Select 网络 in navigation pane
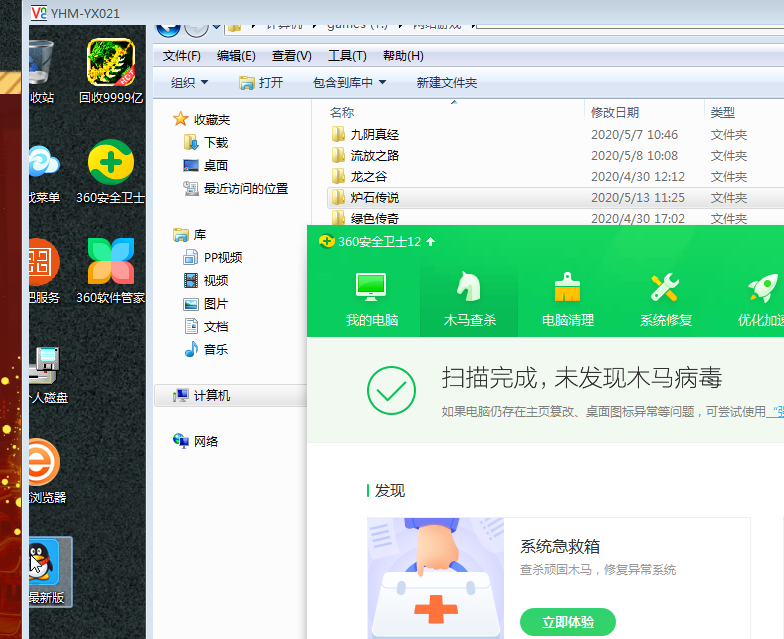The image size is (784, 639). point(195,442)
